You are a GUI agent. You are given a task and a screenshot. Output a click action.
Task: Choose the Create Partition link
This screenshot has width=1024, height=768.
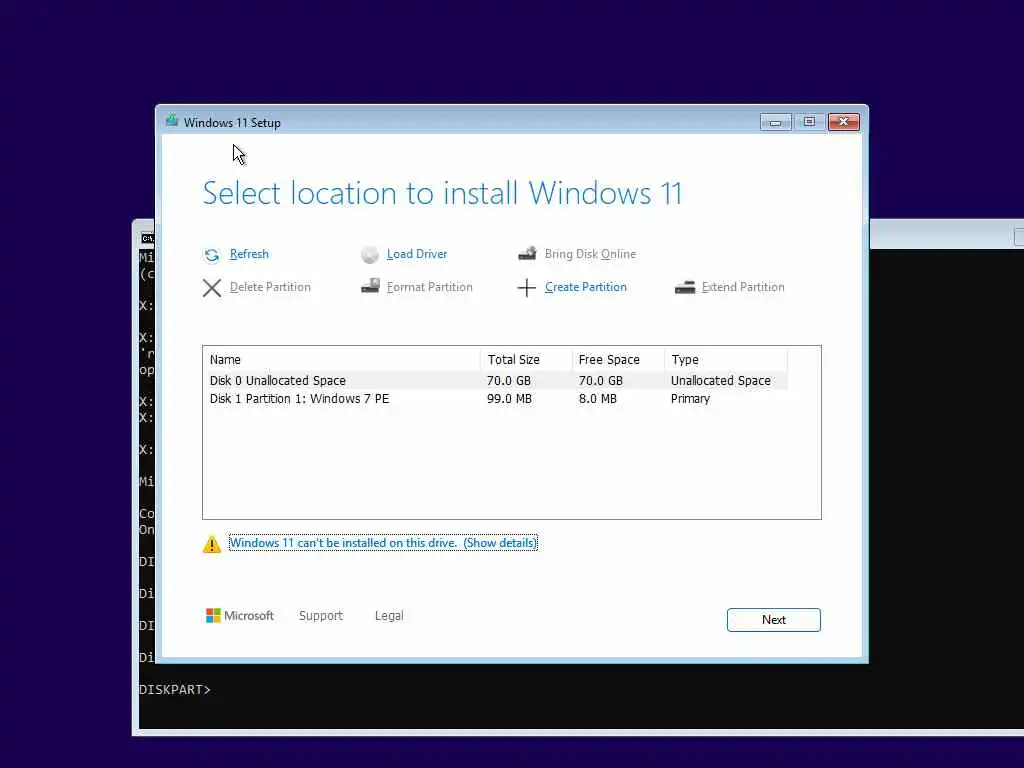click(585, 287)
